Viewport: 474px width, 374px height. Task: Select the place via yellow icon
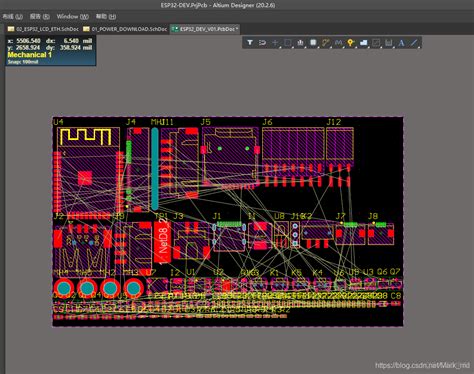(x=350, y=43)
